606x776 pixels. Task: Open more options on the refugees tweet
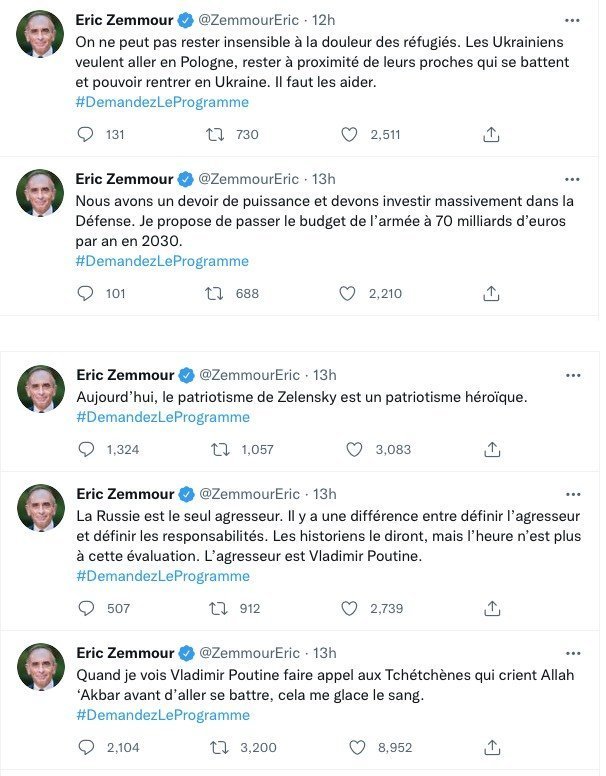[572, 20]
